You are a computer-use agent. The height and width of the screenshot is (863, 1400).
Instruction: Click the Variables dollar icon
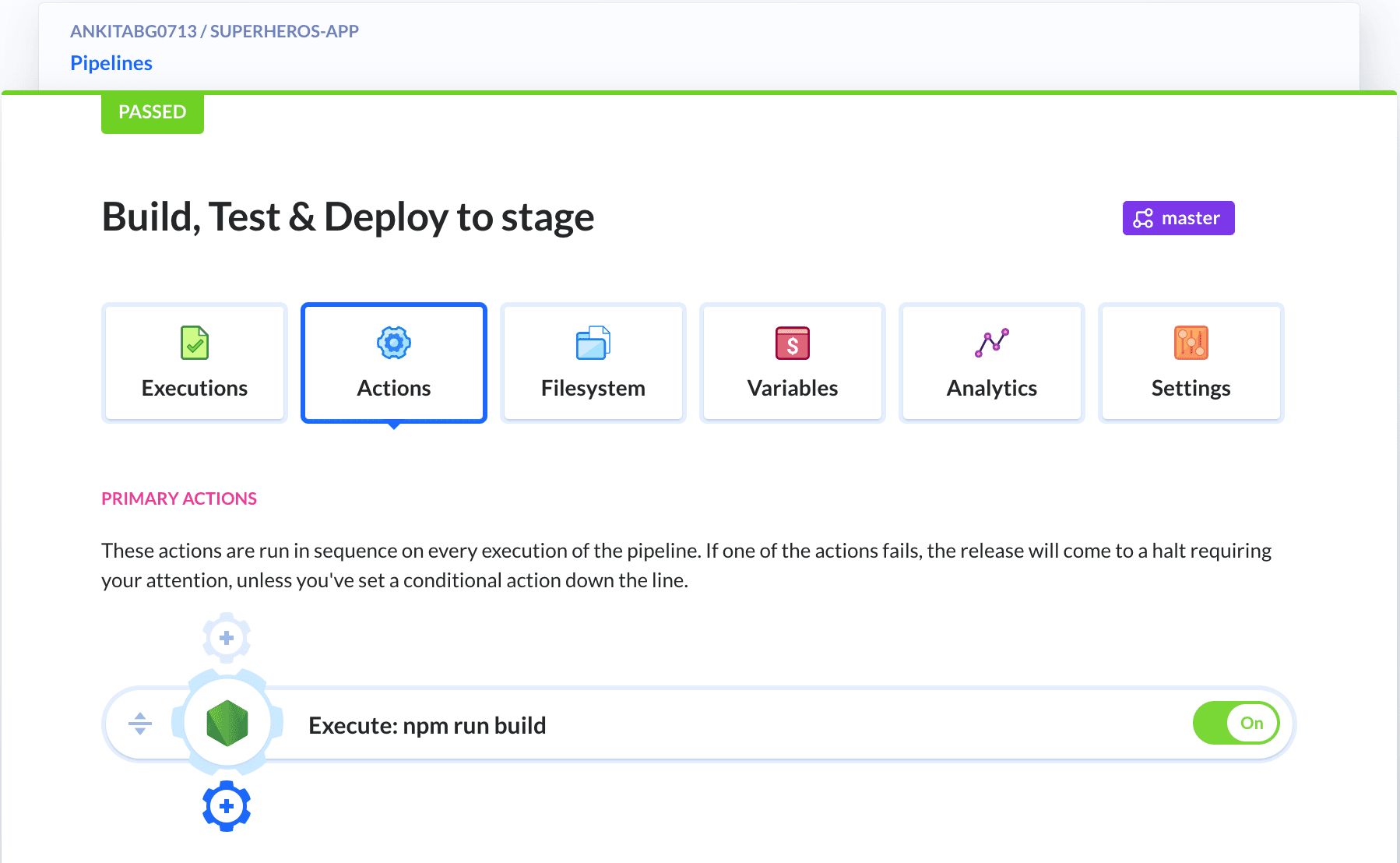pyautogui.click(x=792, y=342)
